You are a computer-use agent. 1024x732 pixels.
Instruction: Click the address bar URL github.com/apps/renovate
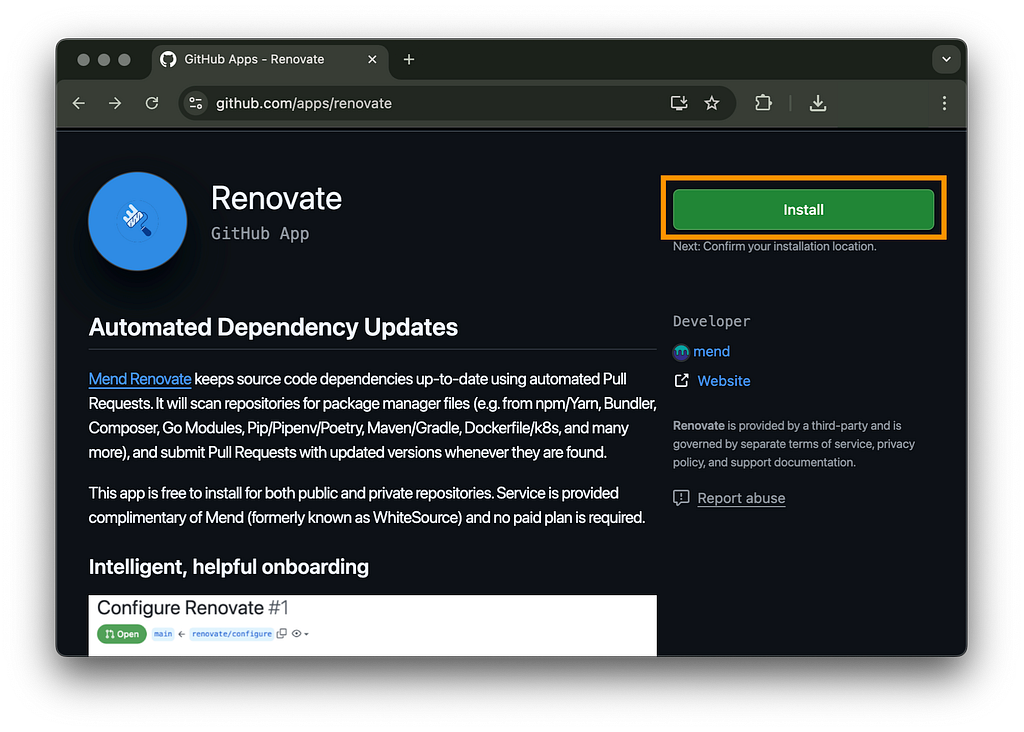[304, 103]
